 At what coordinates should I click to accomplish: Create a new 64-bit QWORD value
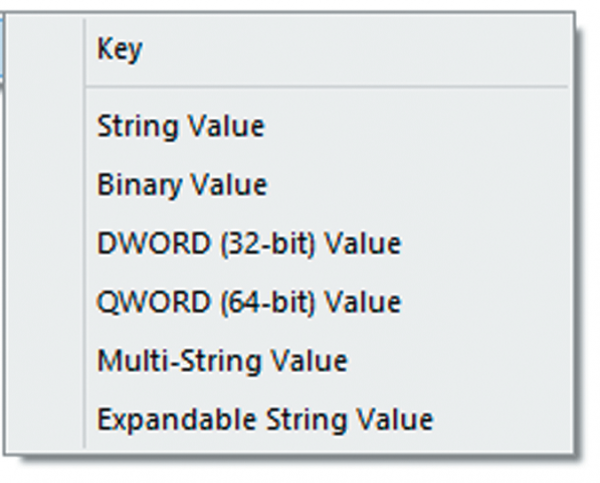click(x=248, y=301)
